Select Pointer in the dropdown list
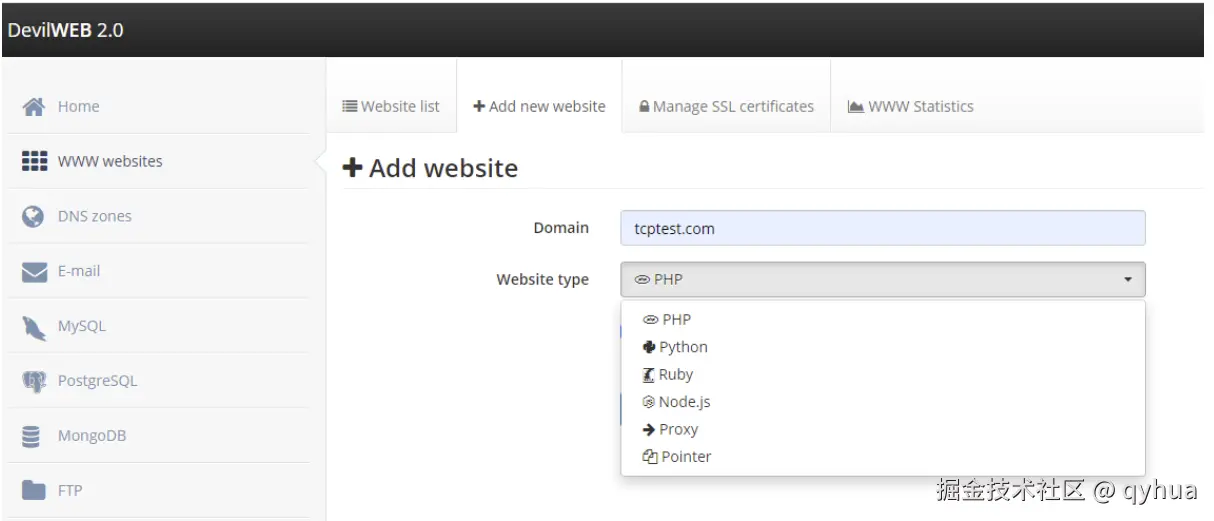Viewport: 1214px width, 521px height. pyautogui.click(x=686, y=457)
